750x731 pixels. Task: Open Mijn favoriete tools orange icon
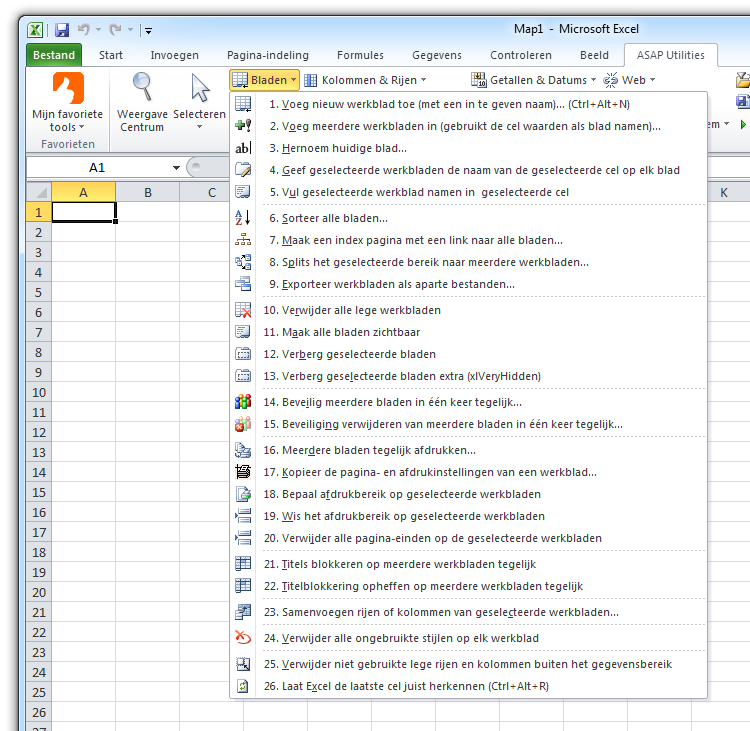tap(68, 88)
